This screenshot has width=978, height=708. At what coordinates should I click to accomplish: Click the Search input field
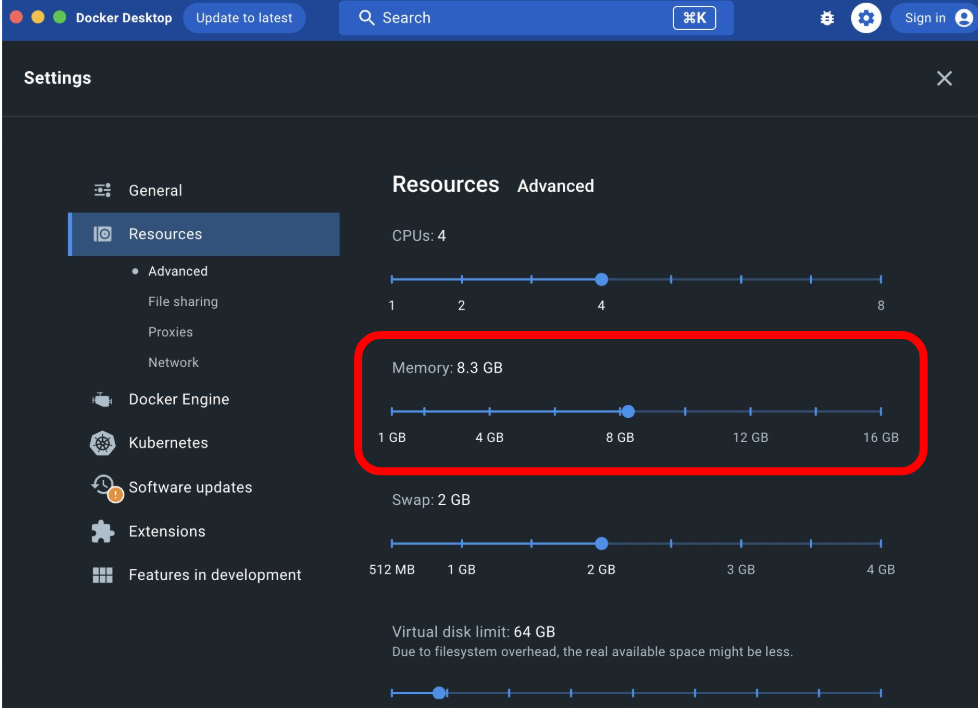[536, 17]
